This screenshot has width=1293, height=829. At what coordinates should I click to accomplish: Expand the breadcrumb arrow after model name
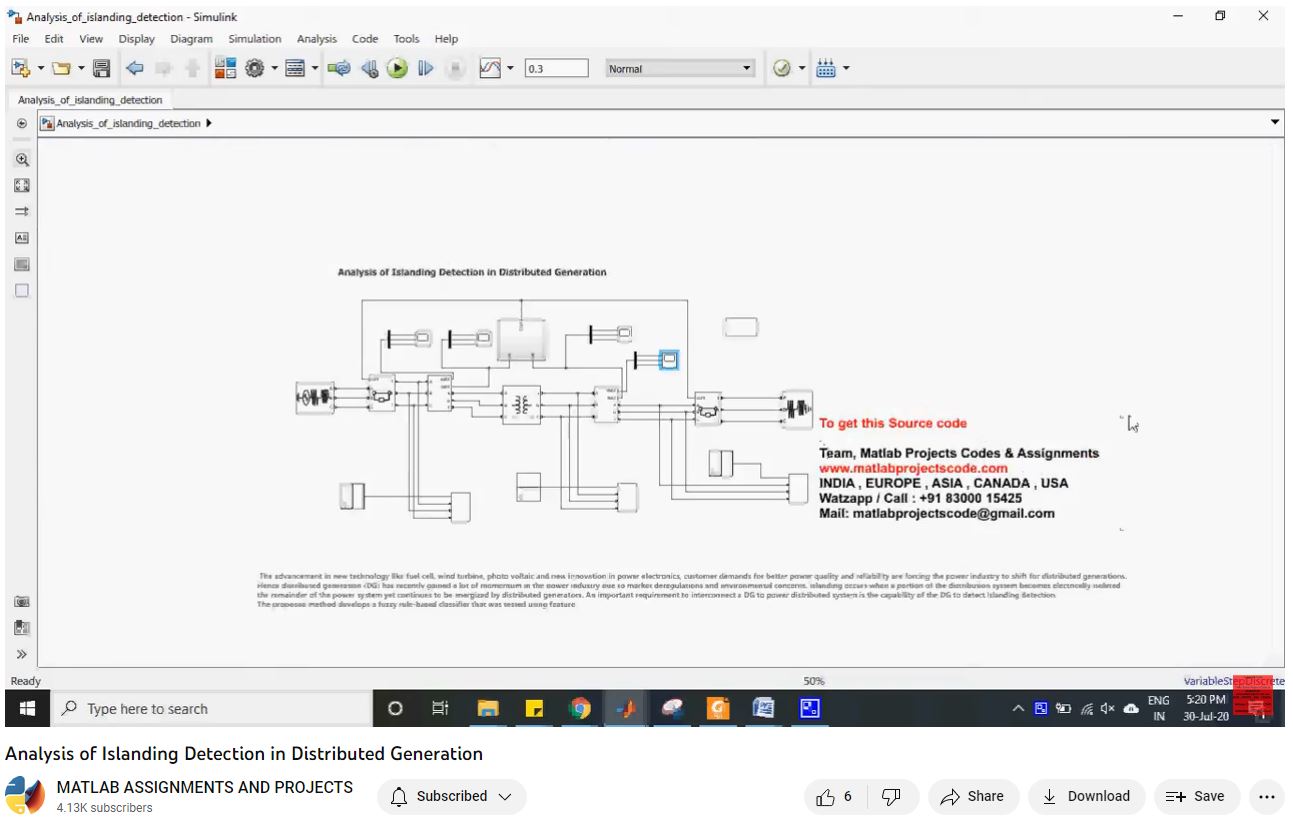point(208,123)
